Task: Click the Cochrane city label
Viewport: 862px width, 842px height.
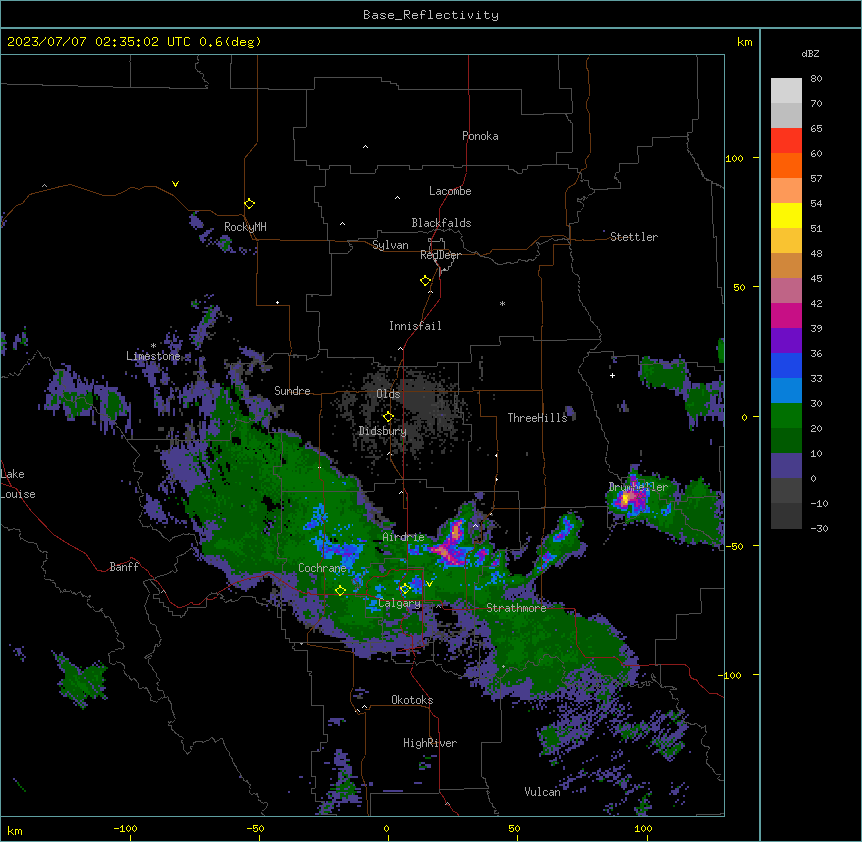Action: point(322,568)
